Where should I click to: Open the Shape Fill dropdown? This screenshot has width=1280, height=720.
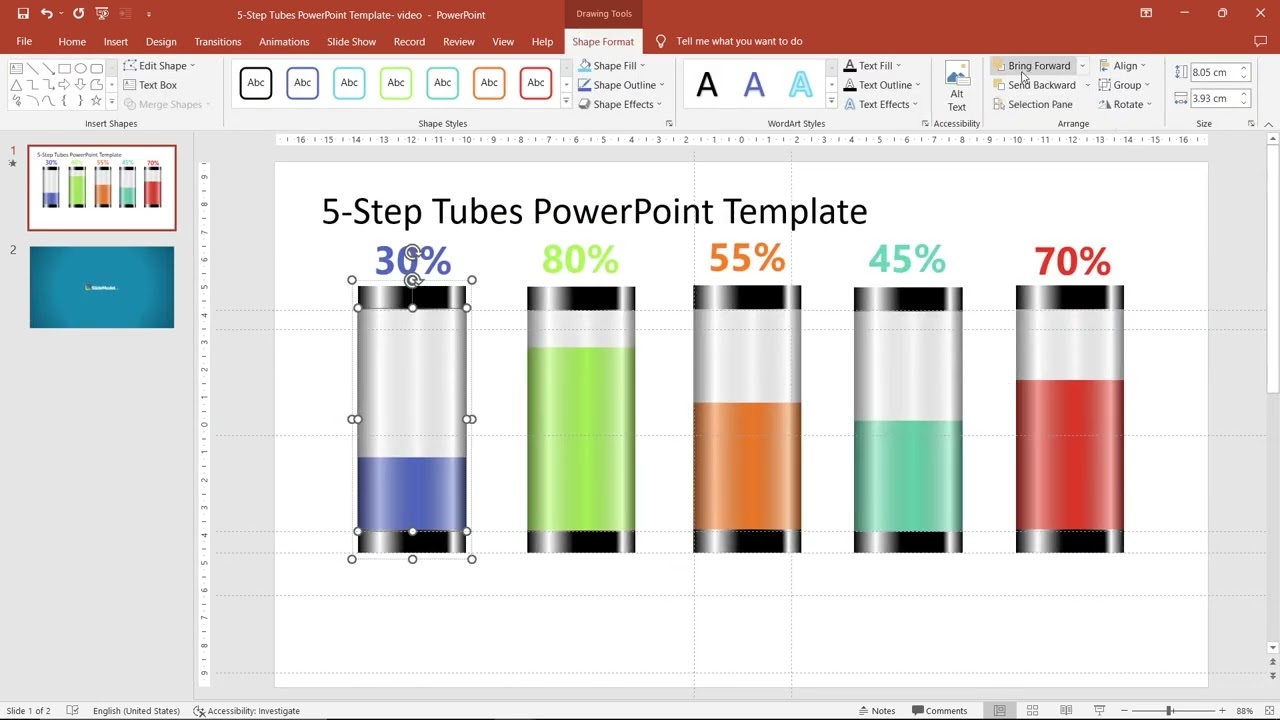[612, 66]
